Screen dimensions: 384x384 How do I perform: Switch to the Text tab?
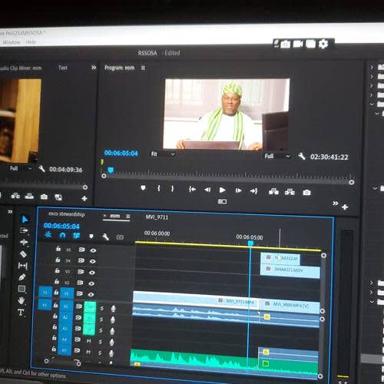63,68
